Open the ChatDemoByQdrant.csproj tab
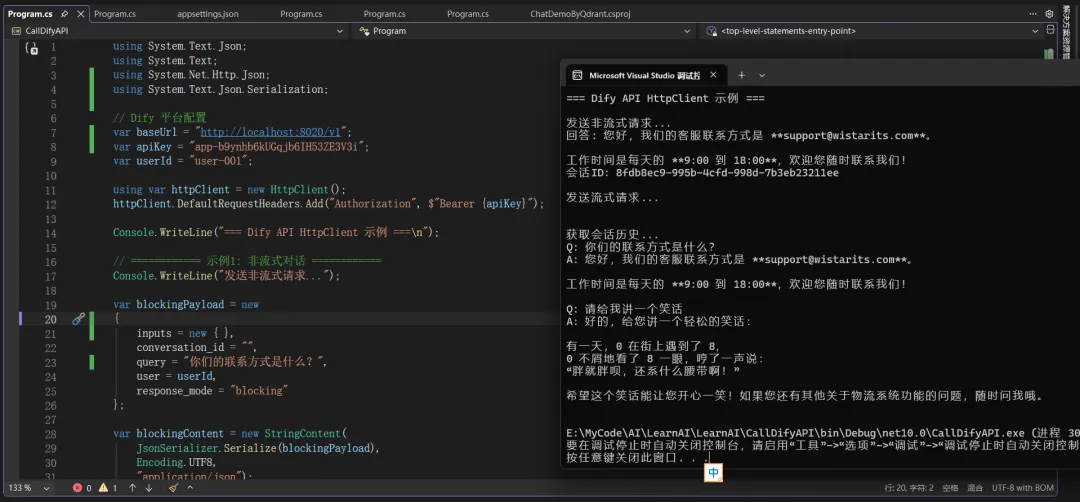1080x502 pixels. (580, 14)
